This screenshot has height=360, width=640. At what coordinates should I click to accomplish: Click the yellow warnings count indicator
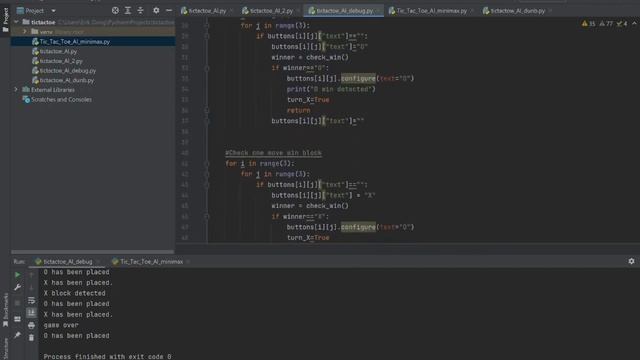588,24
